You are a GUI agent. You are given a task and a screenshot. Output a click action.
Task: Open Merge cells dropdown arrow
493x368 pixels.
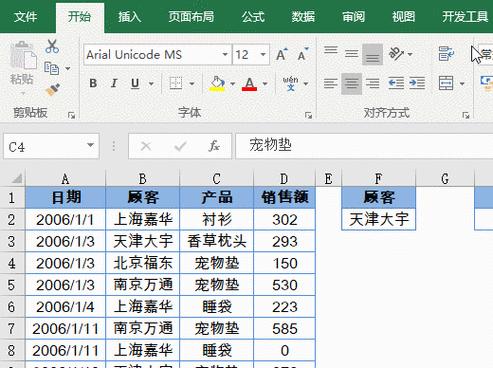tap(462, 83)
